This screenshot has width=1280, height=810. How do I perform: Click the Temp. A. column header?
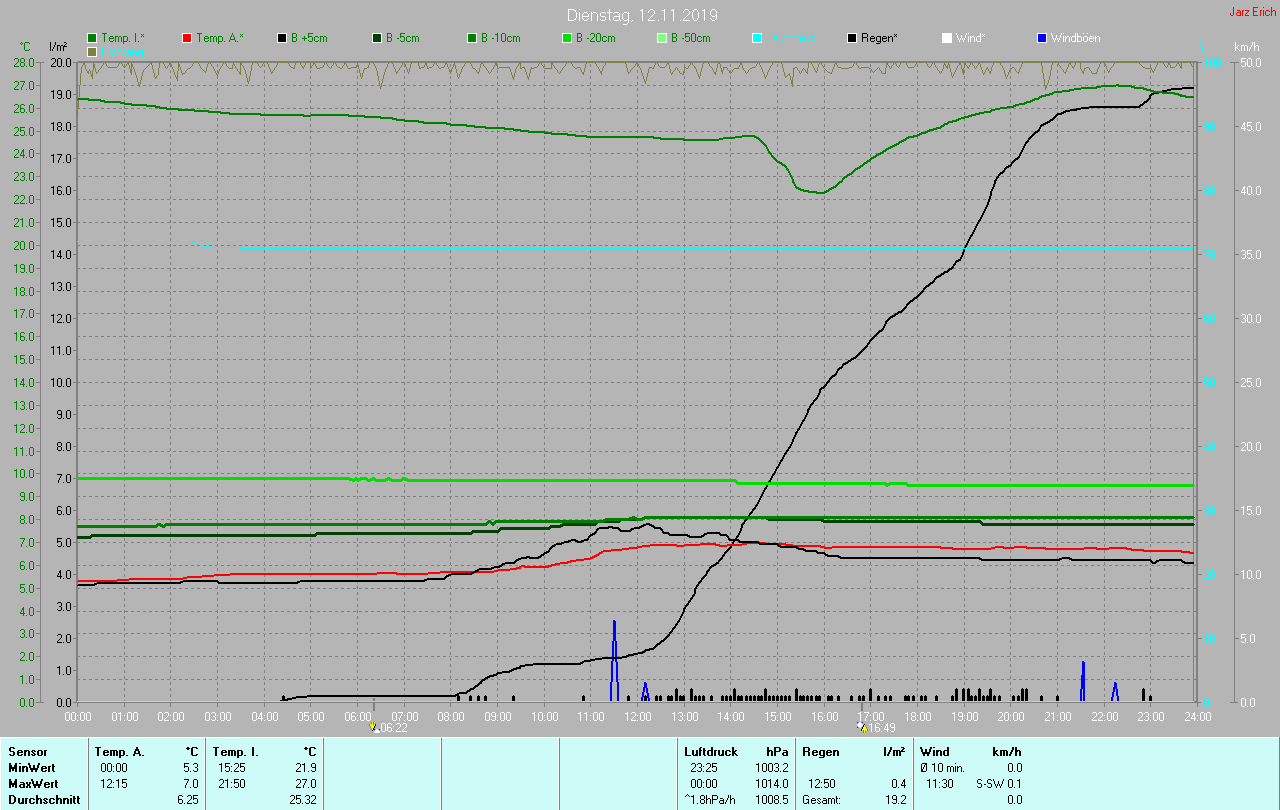[x=119, y=751]
